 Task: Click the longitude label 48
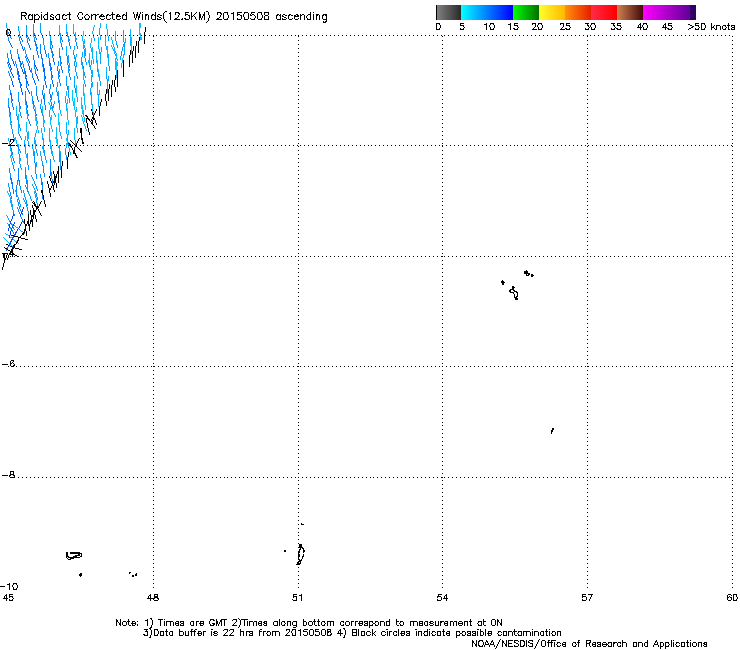(153, 598)
